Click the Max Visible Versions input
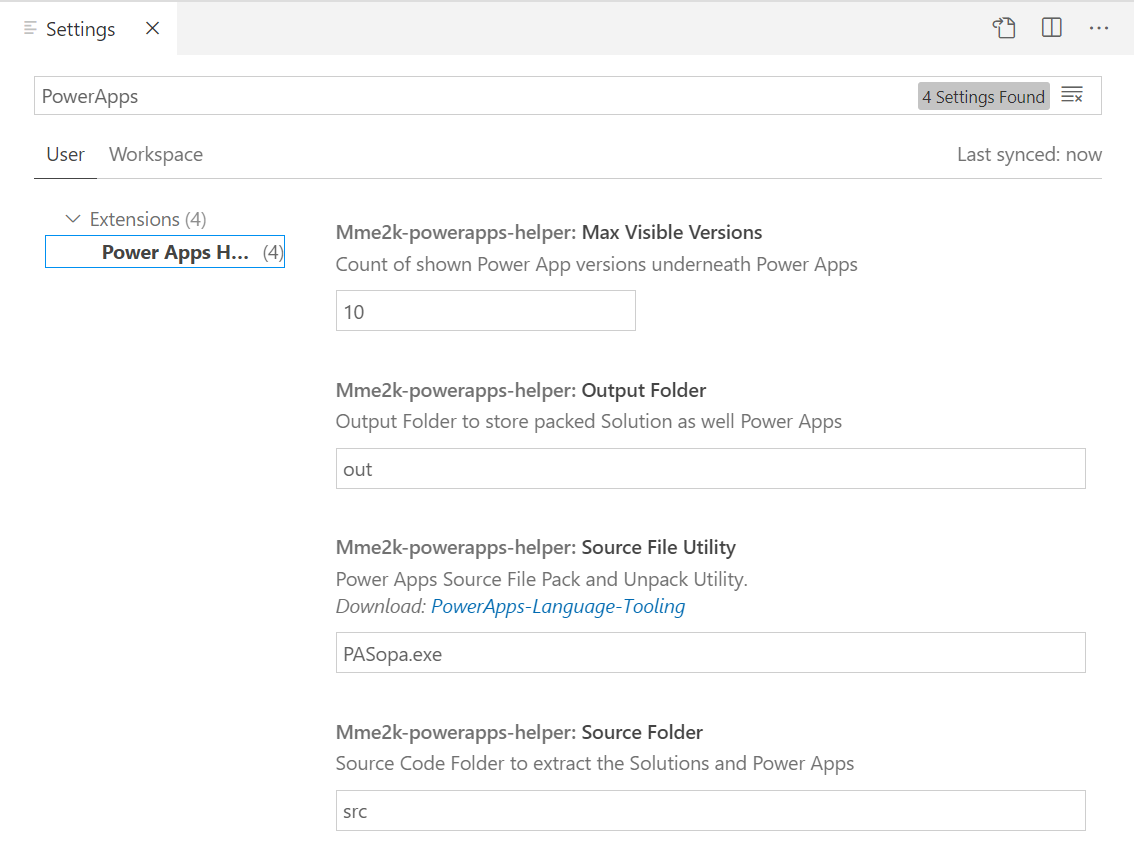This screenshot has width=1134, height=853. click(x=485, y=311)
